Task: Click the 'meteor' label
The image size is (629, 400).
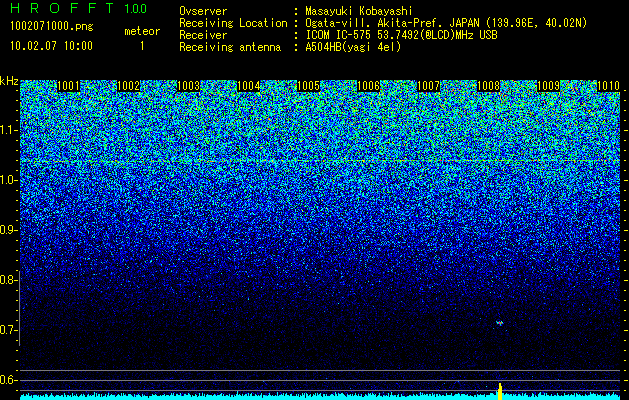Action: click(142, 31)
